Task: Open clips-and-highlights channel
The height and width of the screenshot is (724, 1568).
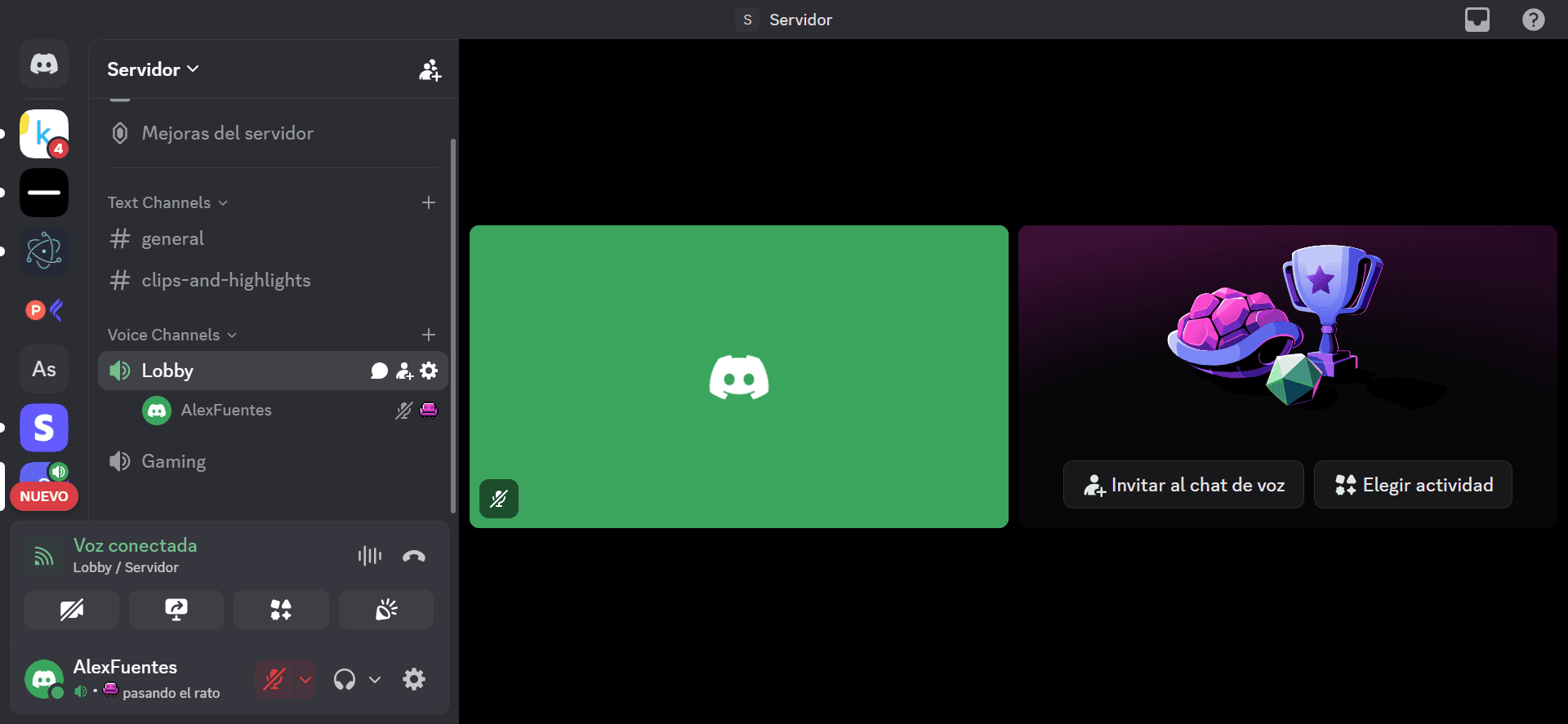Action: click(273, 280)
